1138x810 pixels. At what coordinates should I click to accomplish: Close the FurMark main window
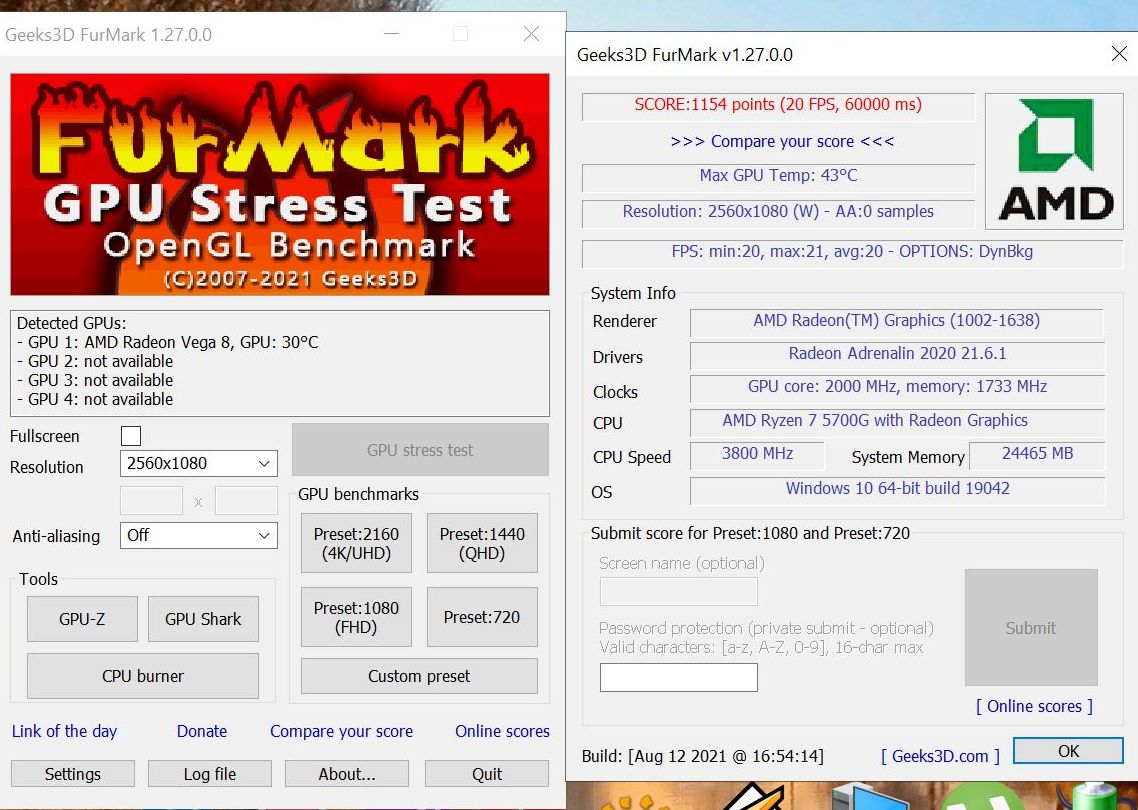[531, 33]
